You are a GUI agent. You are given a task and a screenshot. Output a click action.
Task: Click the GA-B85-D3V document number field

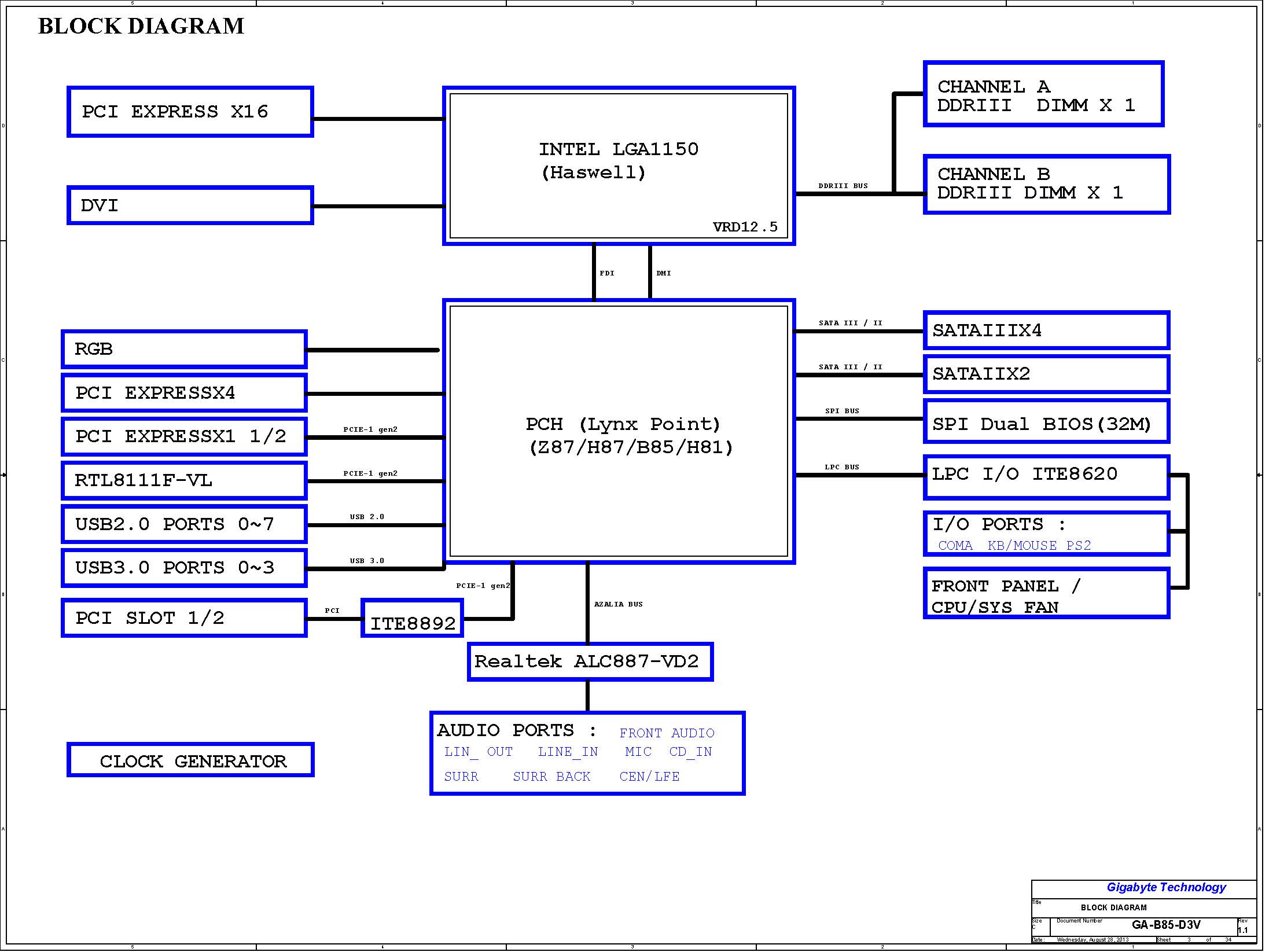[x=1165, y=925]
